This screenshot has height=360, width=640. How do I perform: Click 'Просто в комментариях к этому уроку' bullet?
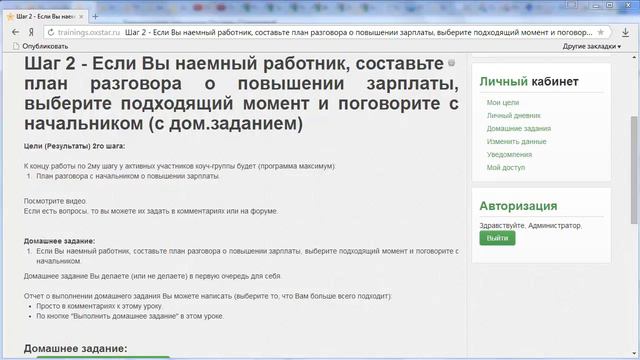(99, 306)
